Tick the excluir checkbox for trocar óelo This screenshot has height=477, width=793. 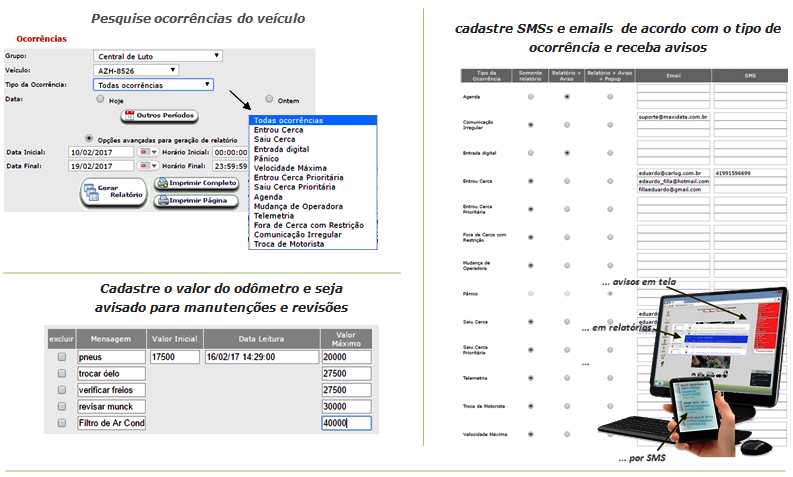pyautogui.click(x=62, y=373)
